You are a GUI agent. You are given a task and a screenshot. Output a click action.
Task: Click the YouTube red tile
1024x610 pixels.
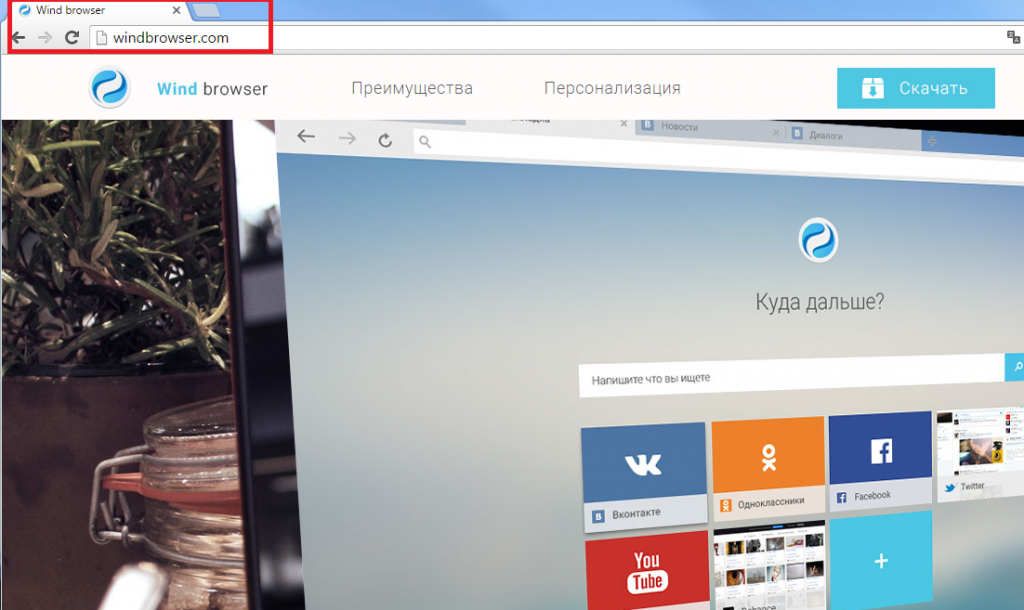tap(646, 572)
